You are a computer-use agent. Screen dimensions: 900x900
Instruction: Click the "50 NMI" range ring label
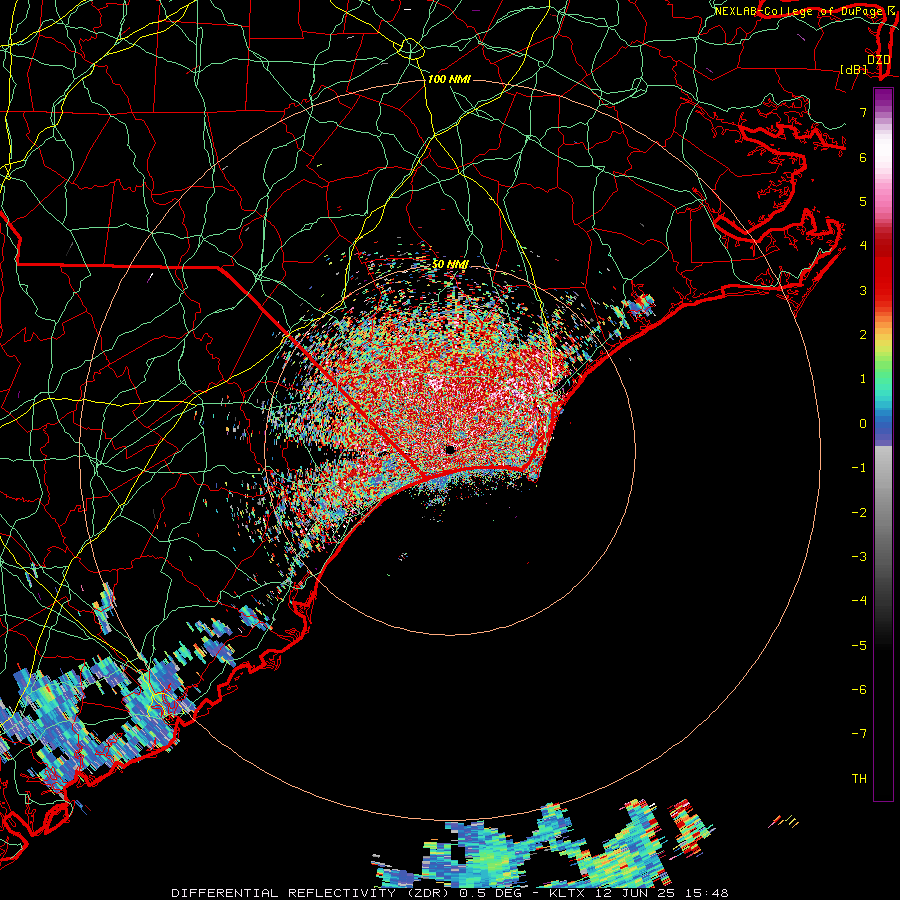[x=450, y=264]
